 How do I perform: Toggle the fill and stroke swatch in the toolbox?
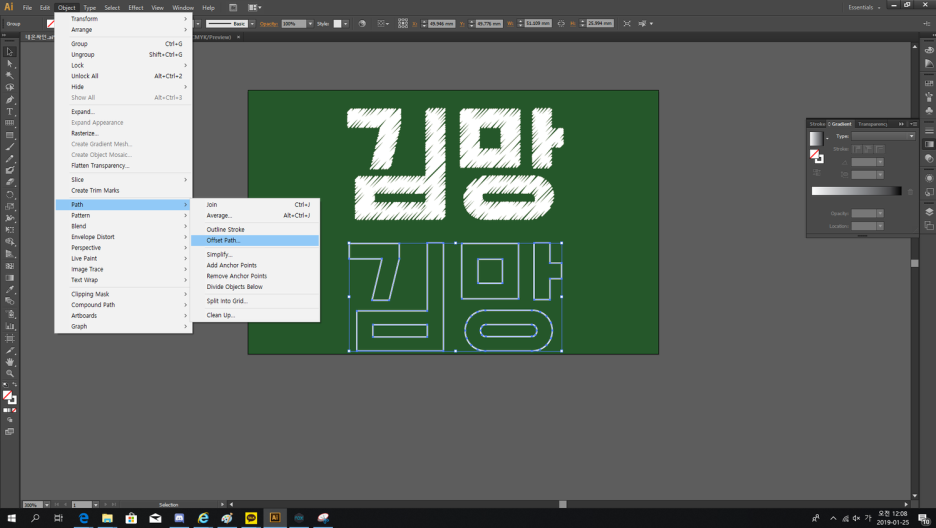click(10, 397)
